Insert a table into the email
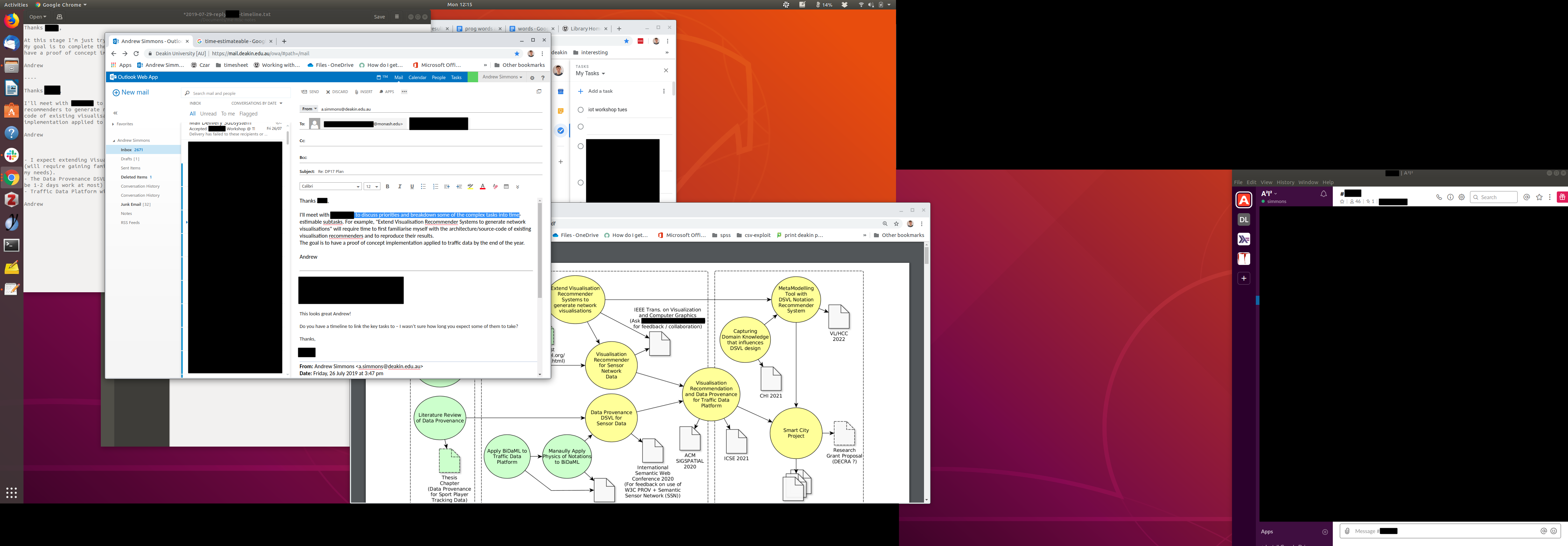Image resolution: width=1568 pixels, height=546 pixels. 506,186
